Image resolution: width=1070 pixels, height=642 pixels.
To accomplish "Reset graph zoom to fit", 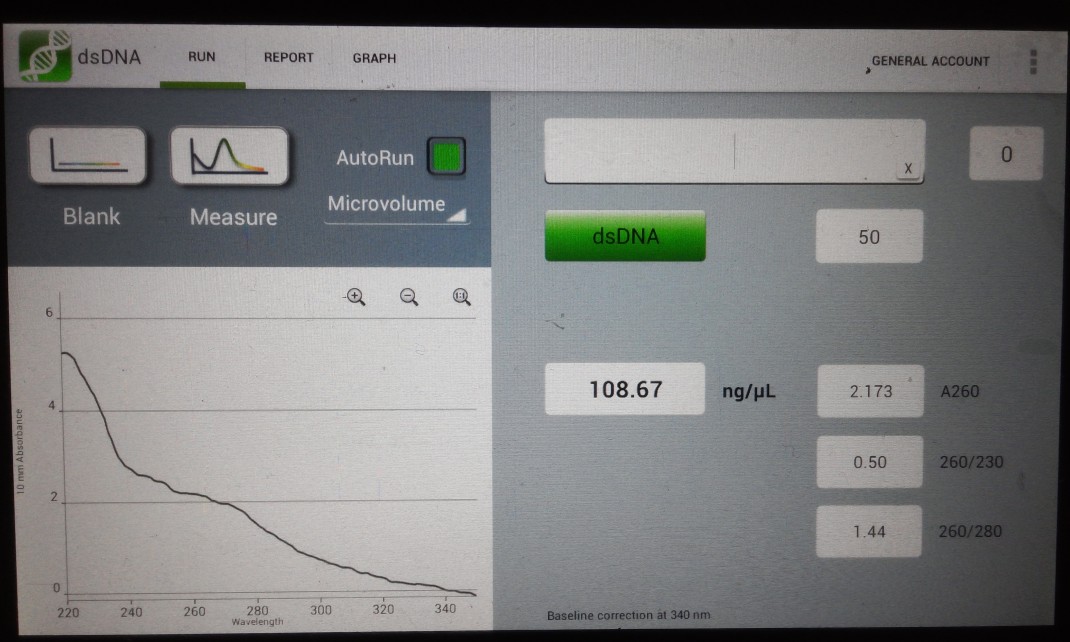I will click(461, 296).
